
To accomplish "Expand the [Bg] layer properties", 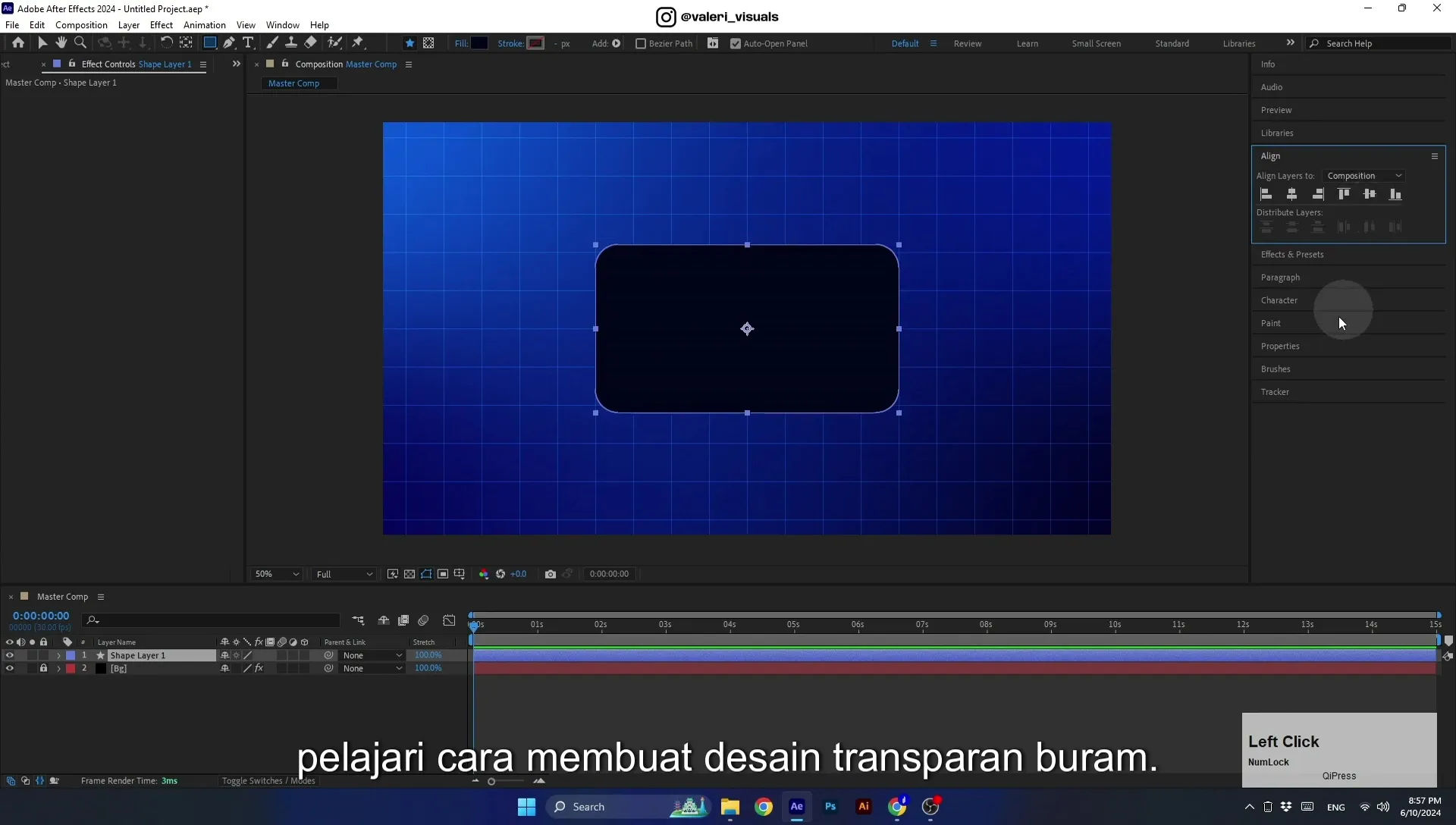I will tap(58, 669).
